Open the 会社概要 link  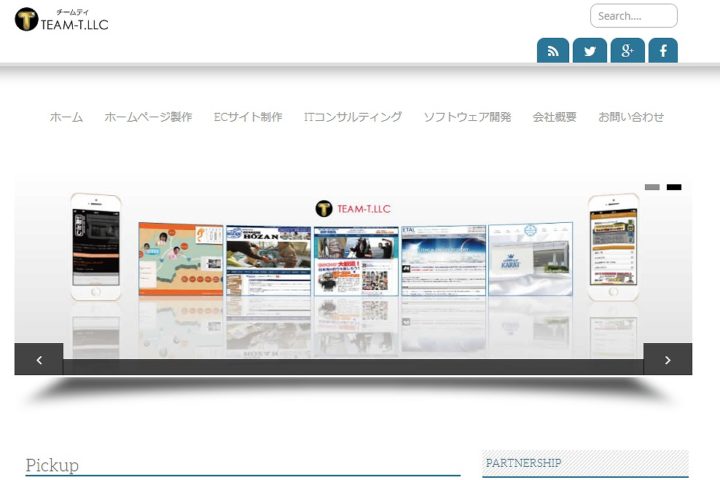click(555, 117)
